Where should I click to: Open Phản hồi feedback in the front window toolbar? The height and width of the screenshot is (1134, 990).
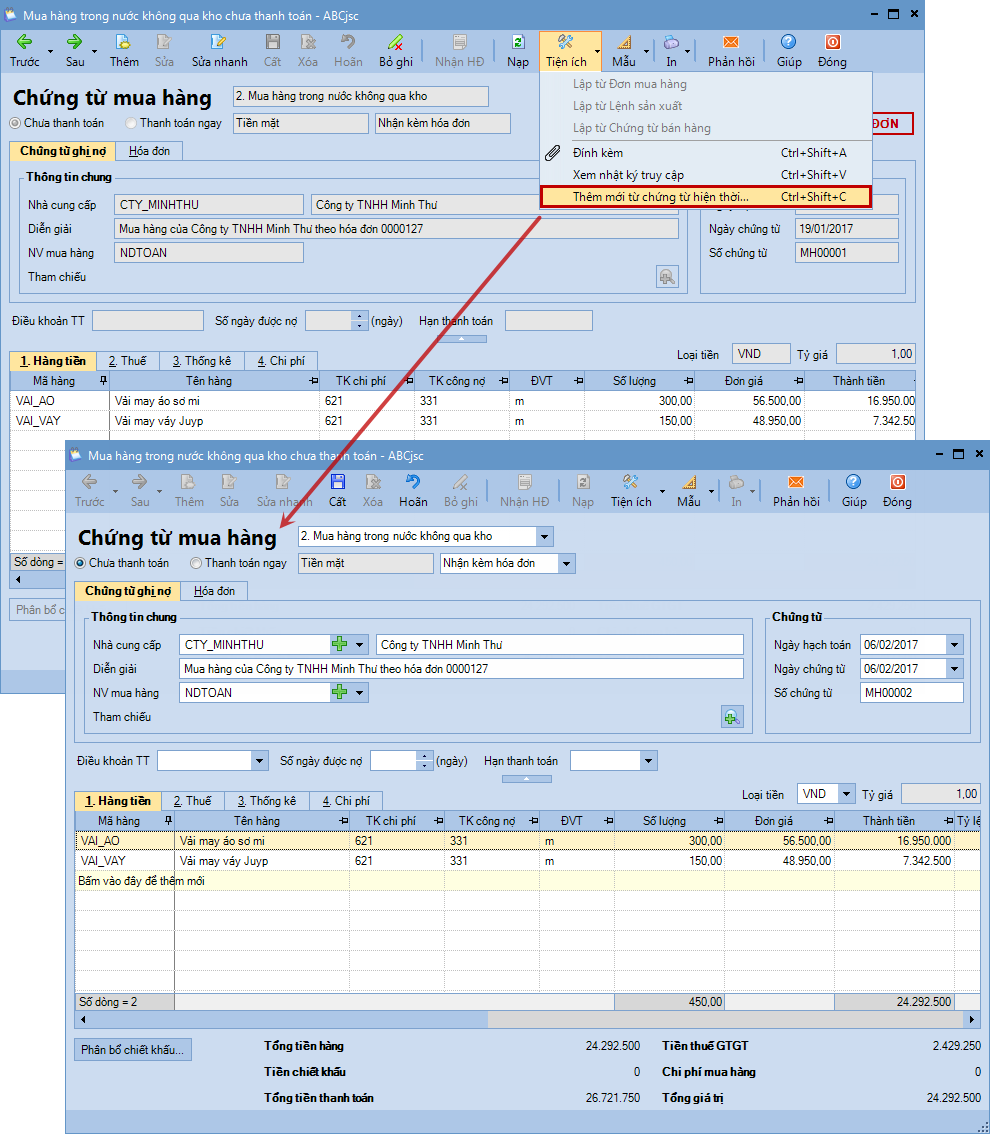coord(796,490)
